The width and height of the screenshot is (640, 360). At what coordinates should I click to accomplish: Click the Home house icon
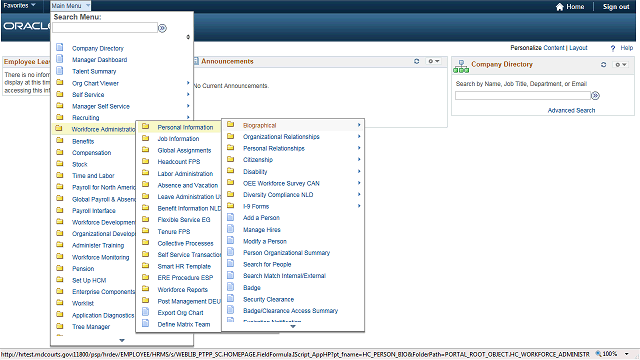[560, 7]
